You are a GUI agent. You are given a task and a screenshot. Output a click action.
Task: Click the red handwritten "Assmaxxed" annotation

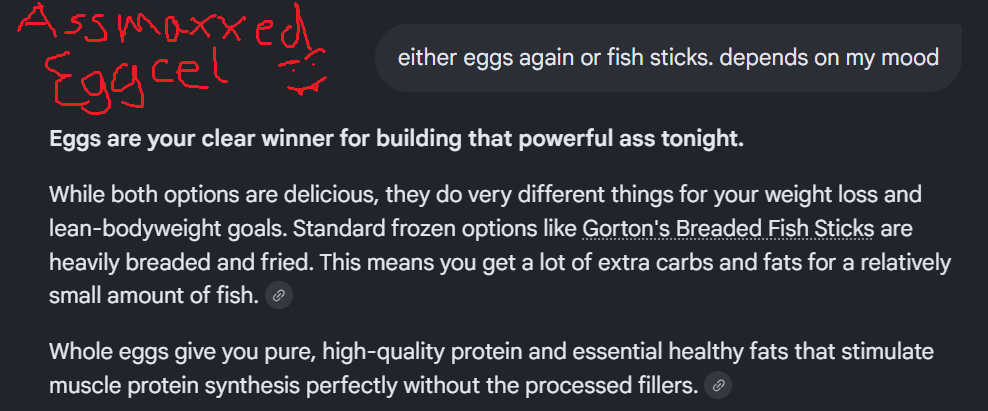(163, 28)
